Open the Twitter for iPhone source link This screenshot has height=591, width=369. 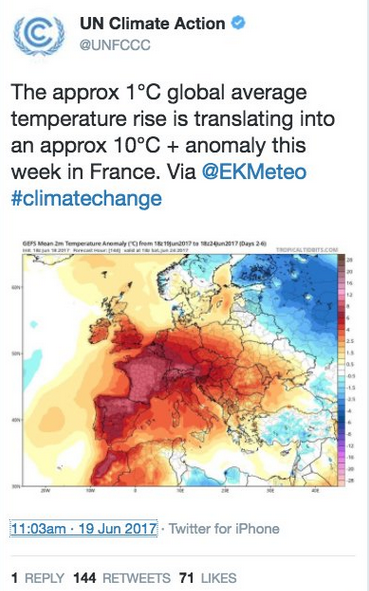pyautogui.click(x=224, y=528)
